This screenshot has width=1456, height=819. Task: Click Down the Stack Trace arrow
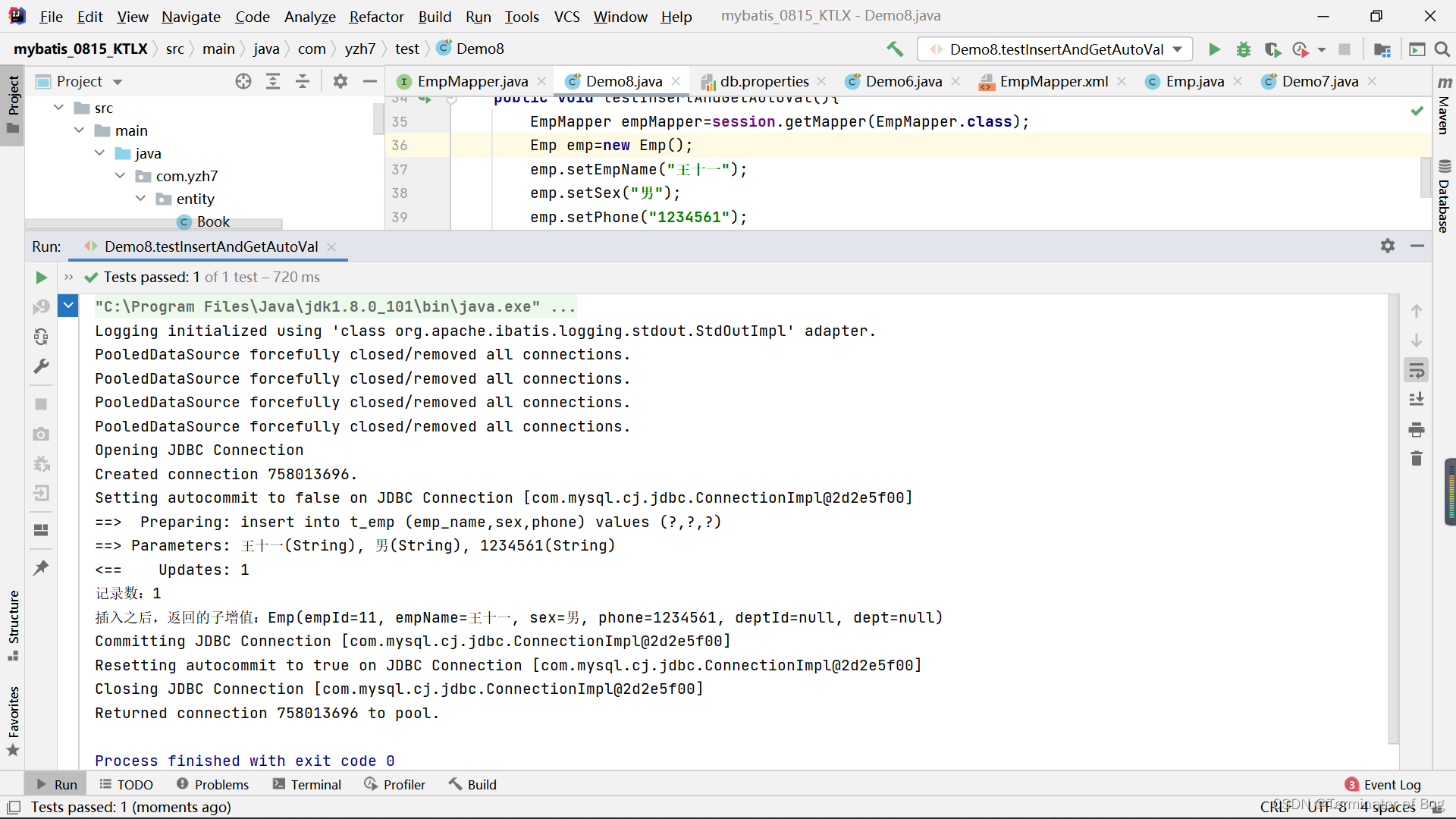coord(1416,340)
